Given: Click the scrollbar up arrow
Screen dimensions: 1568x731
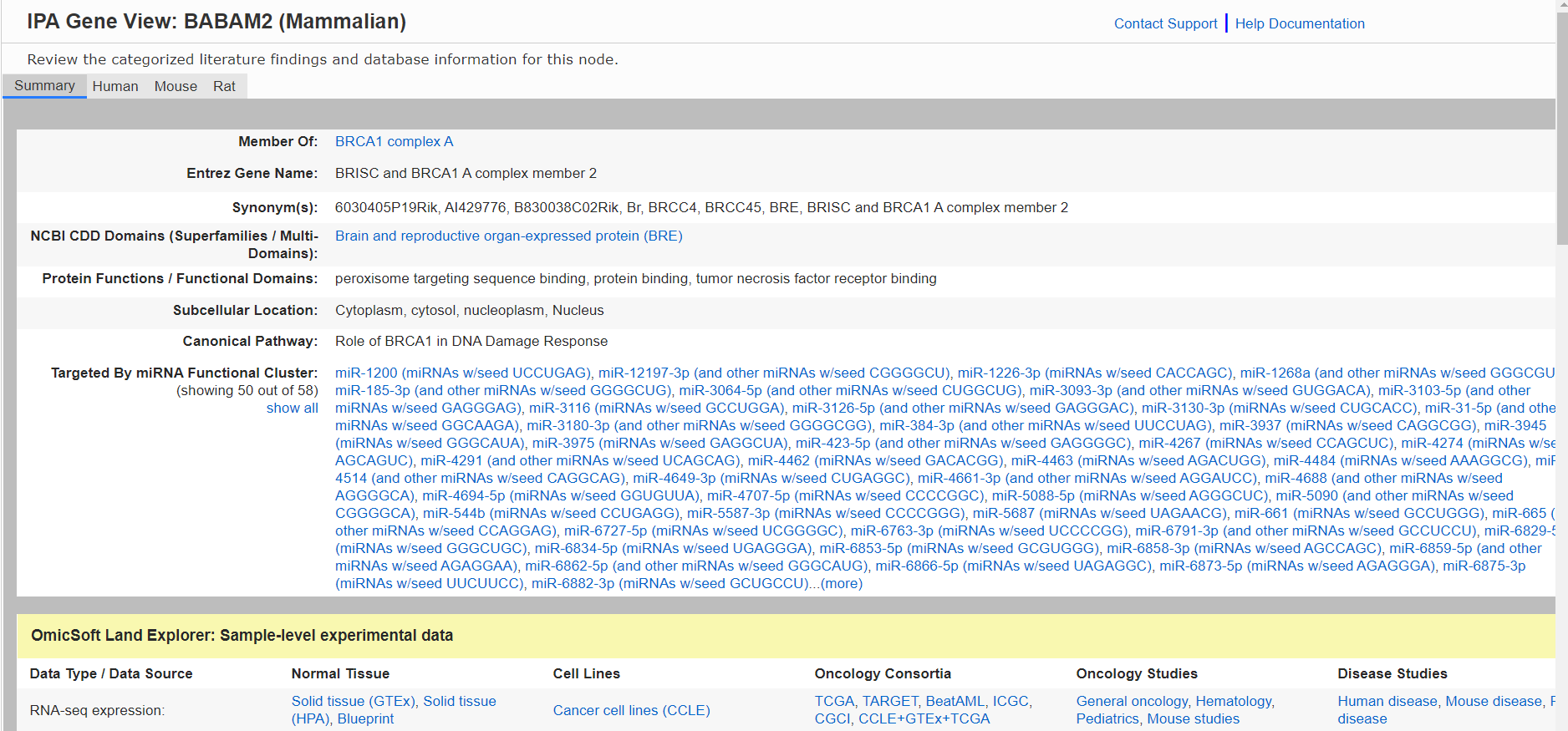Looking at the screenshot, I should 1561,7.
